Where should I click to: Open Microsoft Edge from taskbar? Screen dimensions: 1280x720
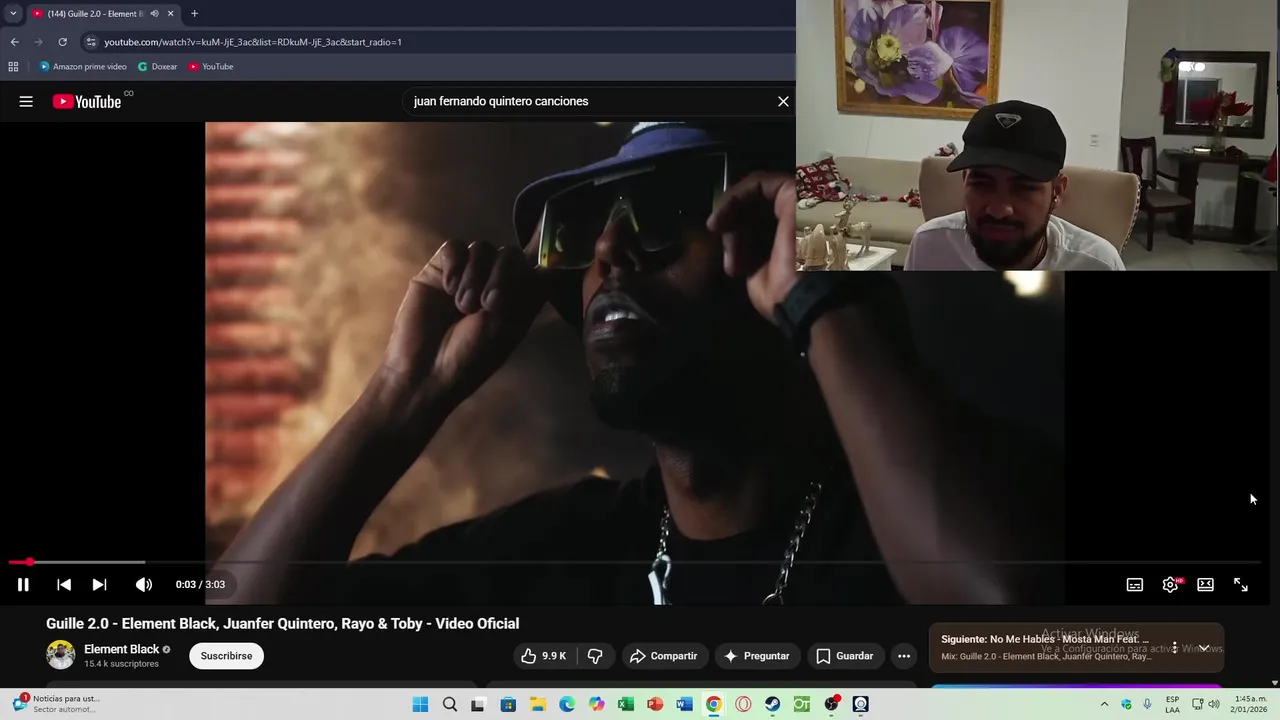567,704
